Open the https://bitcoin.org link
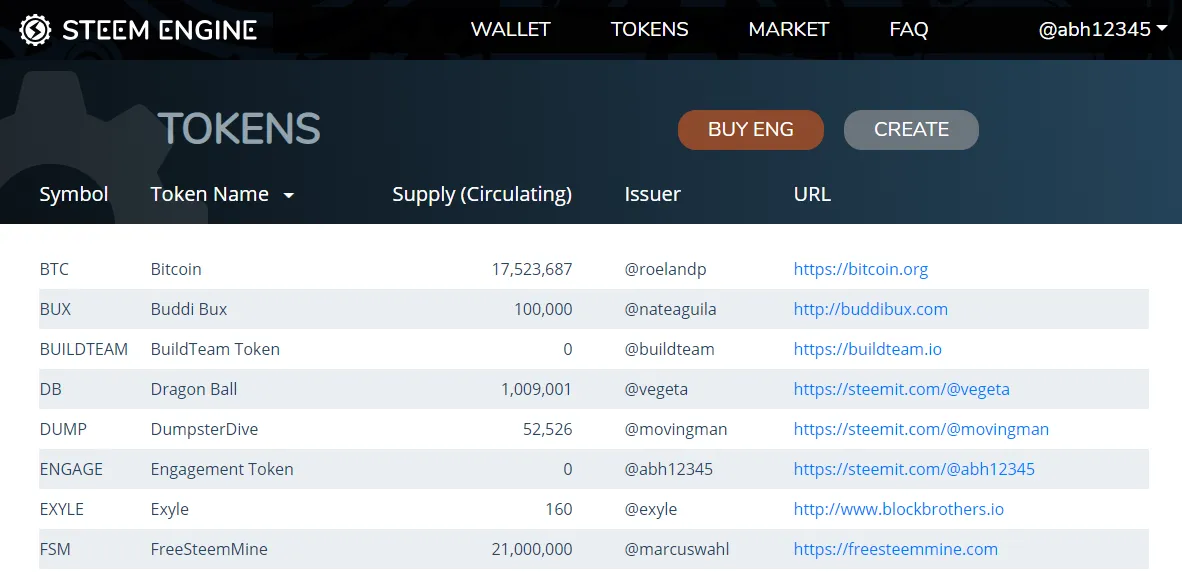 click(860, 269)
